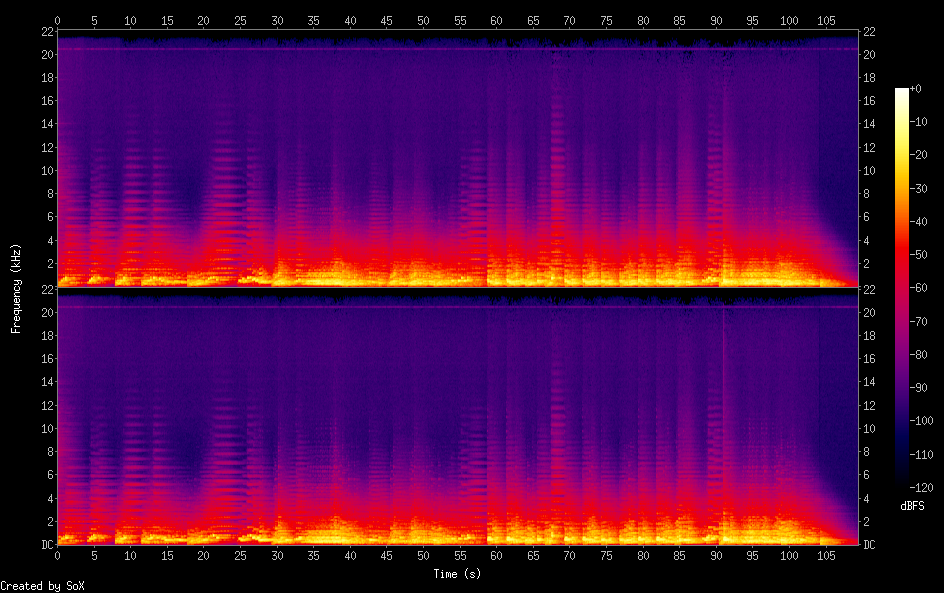
Task: Click the 20 kHz label on lower channel's right axis
Action: (870, 313)
